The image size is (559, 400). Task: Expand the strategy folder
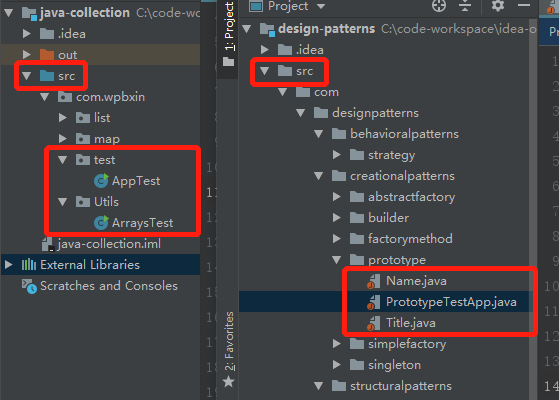pos(337,155)
